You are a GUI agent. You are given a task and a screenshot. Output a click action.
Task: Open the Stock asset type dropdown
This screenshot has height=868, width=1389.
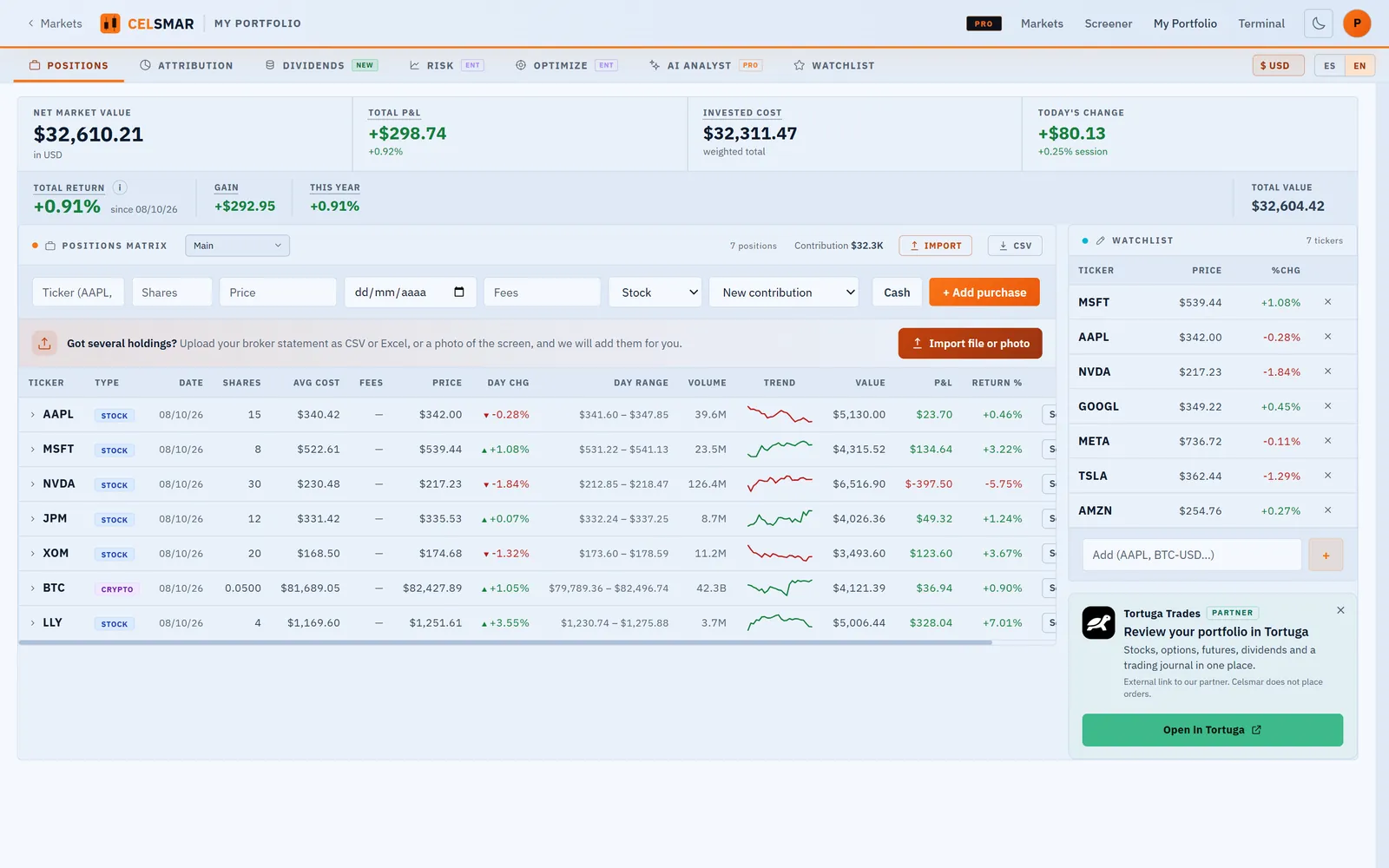(655, 293)
